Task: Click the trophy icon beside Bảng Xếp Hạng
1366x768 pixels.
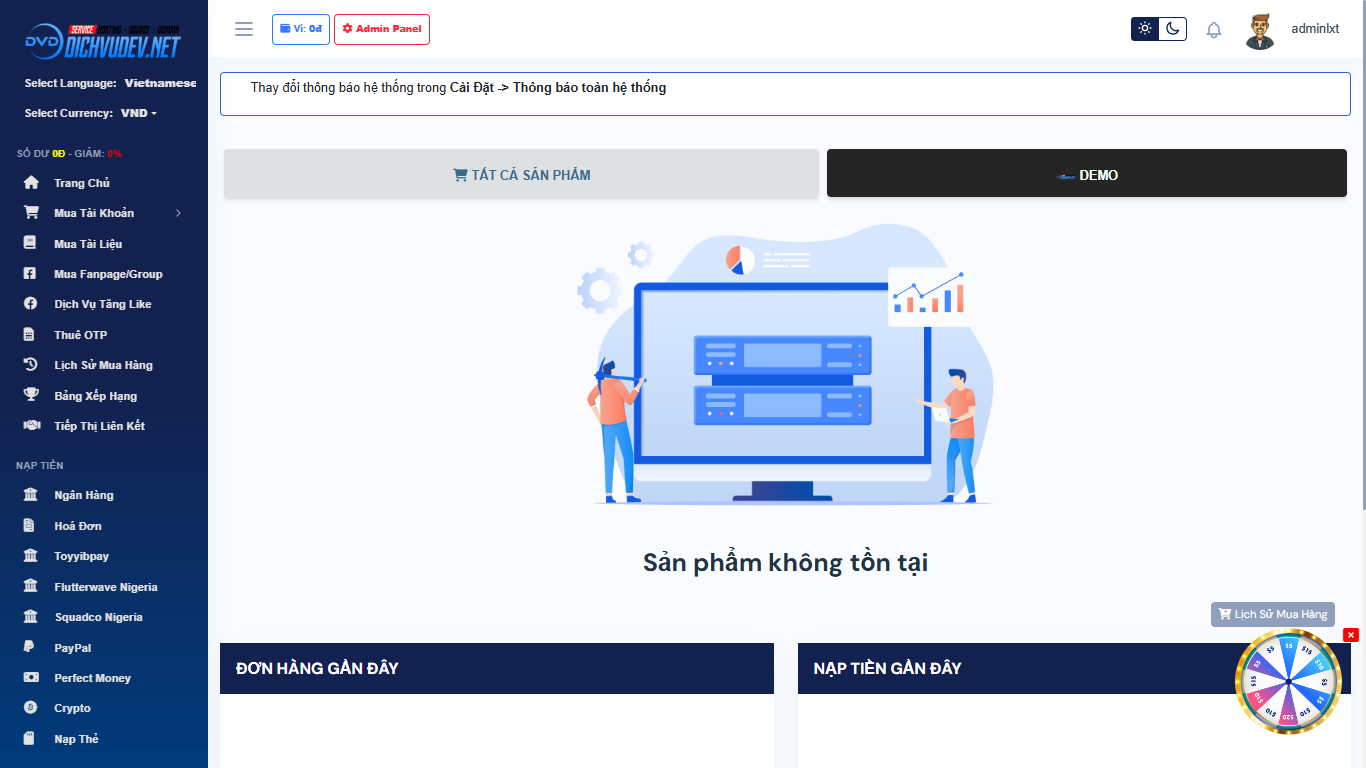Action: coord(31,395)
